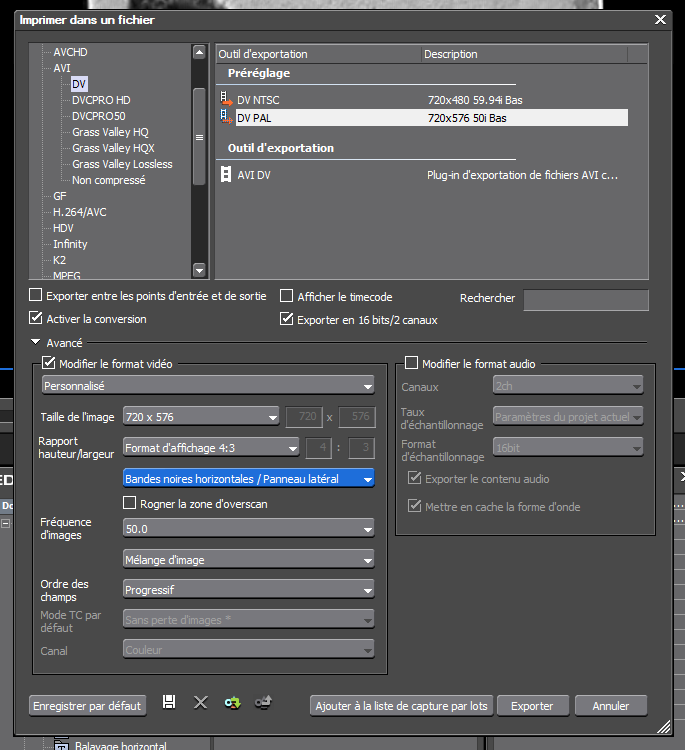
Task: Select H.264/AVC in the format tree
Action: (x=79, y=212)
